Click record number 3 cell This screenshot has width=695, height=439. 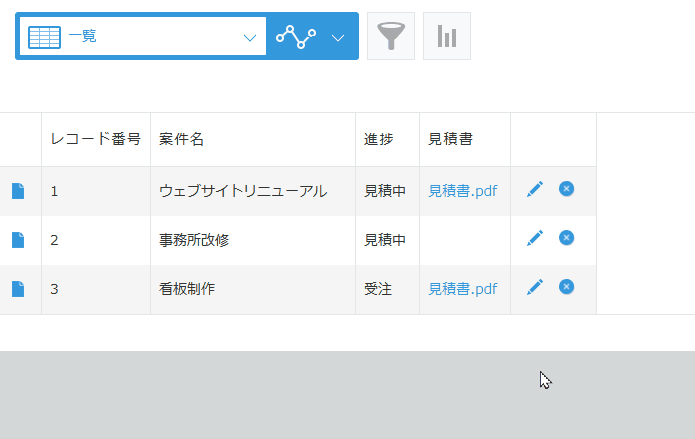pyautogui.click(x=96, y=289)
